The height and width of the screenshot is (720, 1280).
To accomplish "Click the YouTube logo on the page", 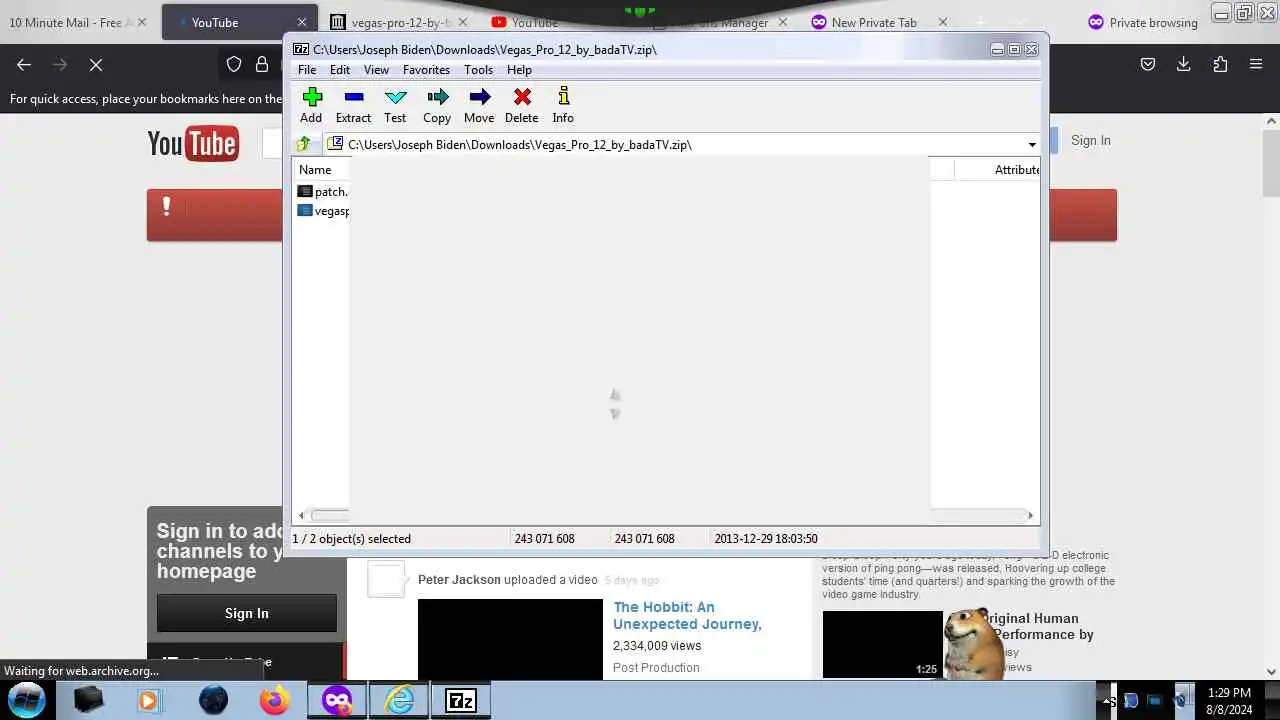I will pyautogui.click(x=193, y=144).
